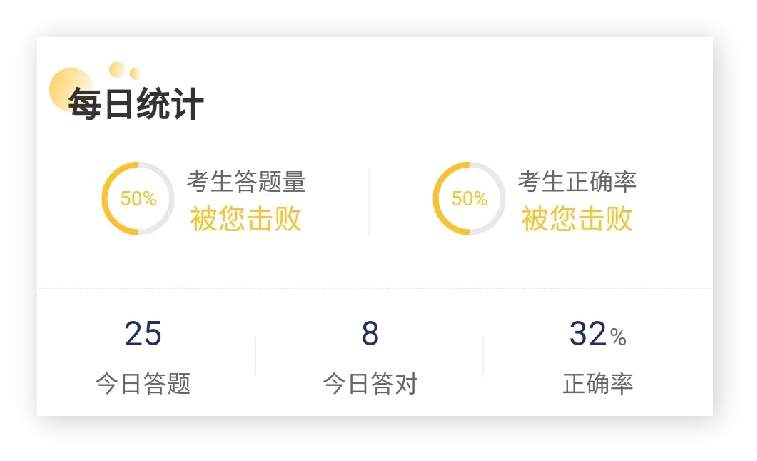Click divider between the two progress rings
Screen dimensions: 757x461
coord(369,203)
